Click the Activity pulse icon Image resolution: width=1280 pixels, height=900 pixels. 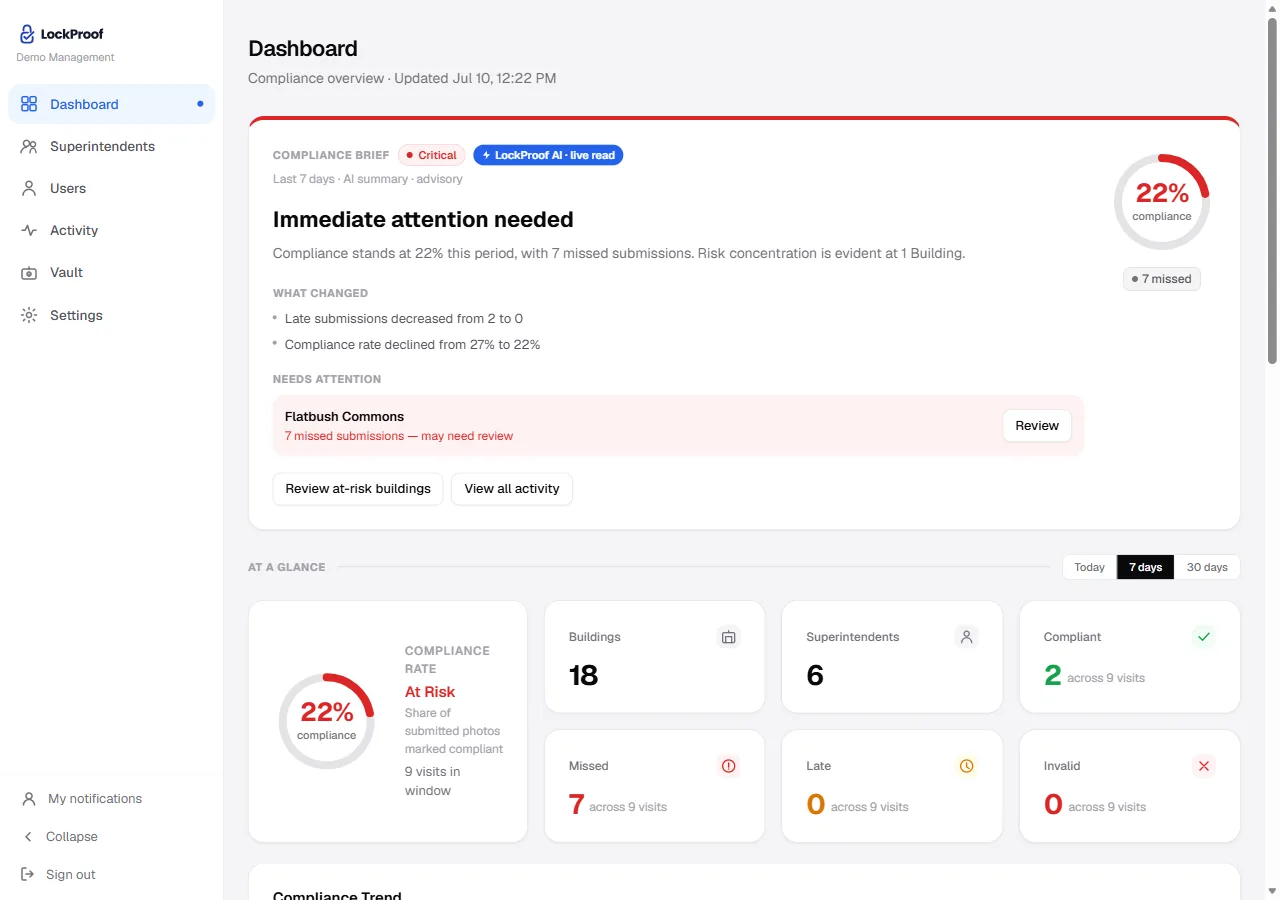29,230
